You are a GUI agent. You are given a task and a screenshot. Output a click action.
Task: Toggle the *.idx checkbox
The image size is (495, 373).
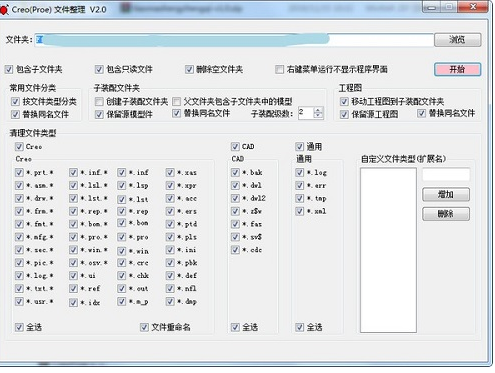point(73,302)
